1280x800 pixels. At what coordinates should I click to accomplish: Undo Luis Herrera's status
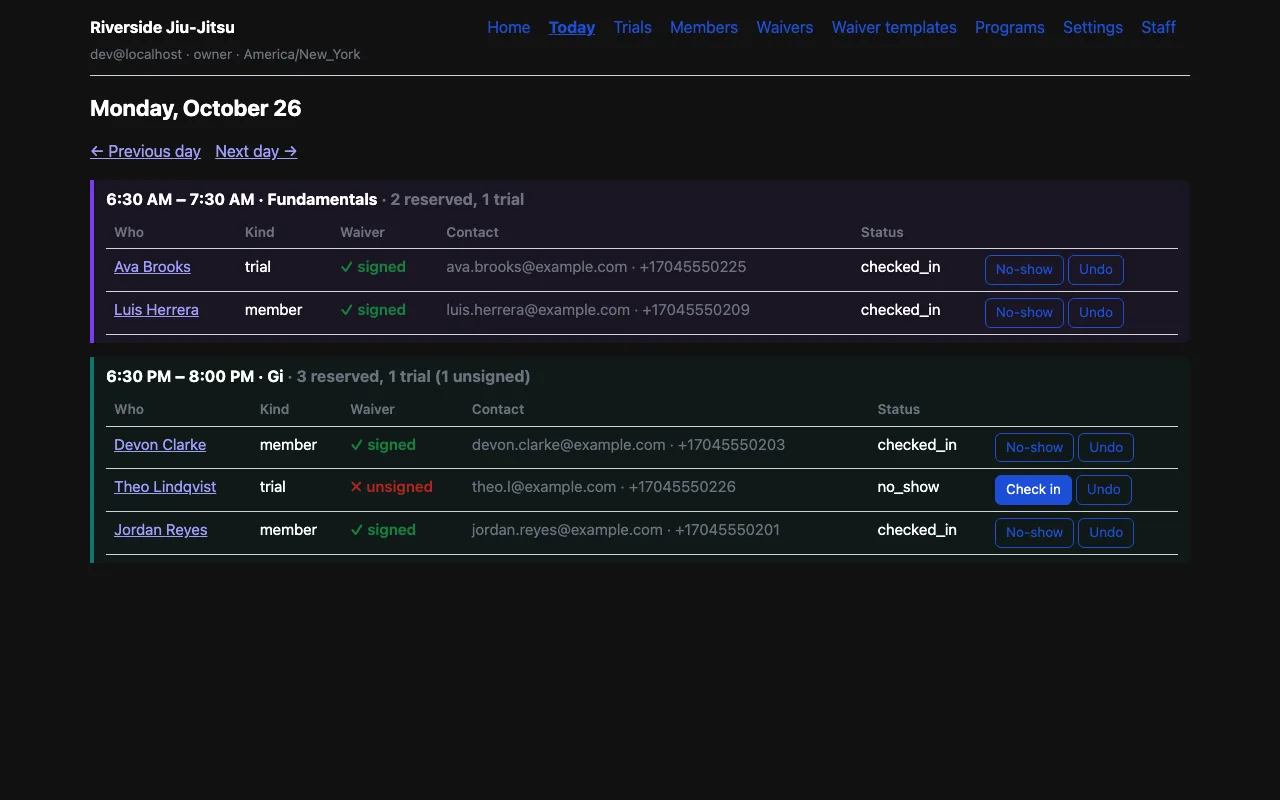tap(1096, 313)
